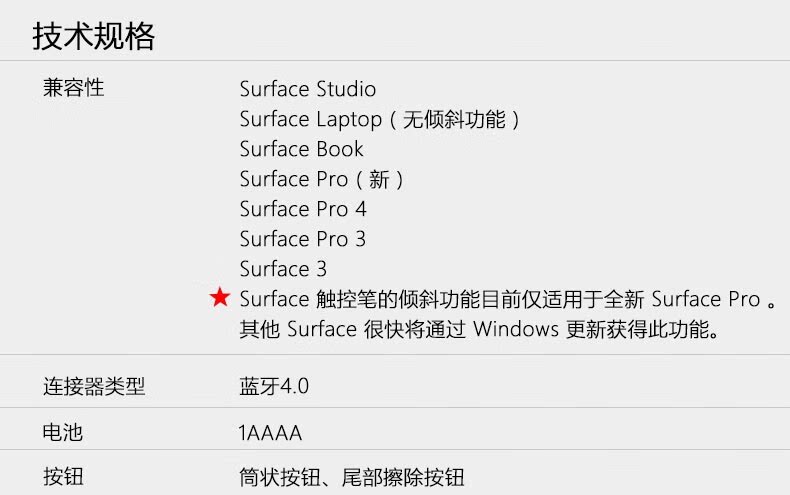Click the 技术规格 heading
This screenshot has width=790, height=495.
(x=94, y=36)
